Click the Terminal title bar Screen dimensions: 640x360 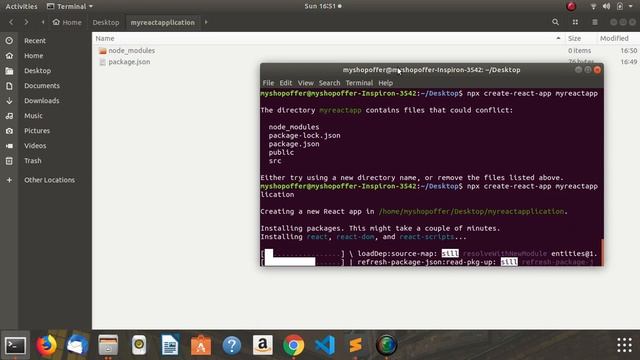point(431,70)
